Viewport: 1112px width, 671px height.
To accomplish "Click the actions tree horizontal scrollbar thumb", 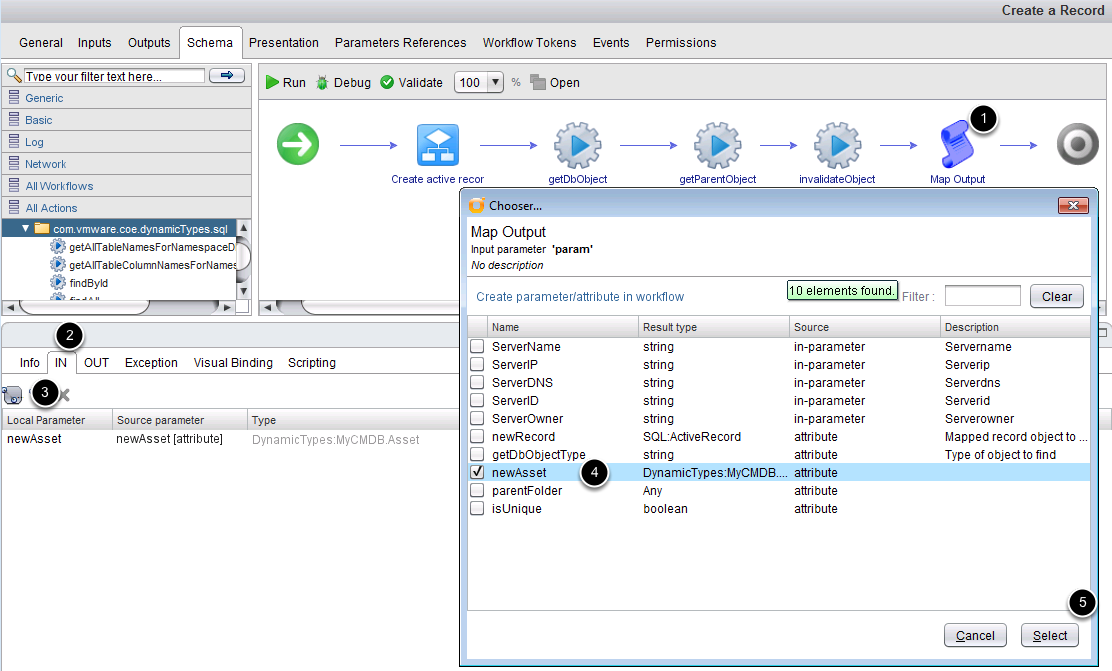I will (84, 307).
